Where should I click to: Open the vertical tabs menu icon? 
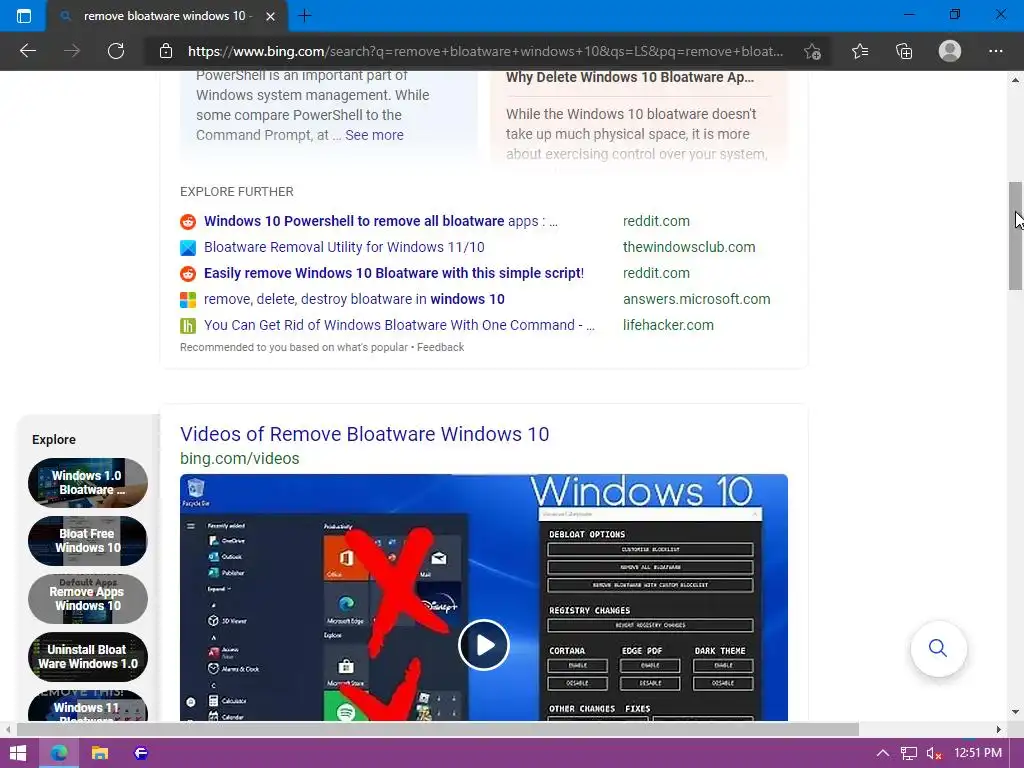24,16
